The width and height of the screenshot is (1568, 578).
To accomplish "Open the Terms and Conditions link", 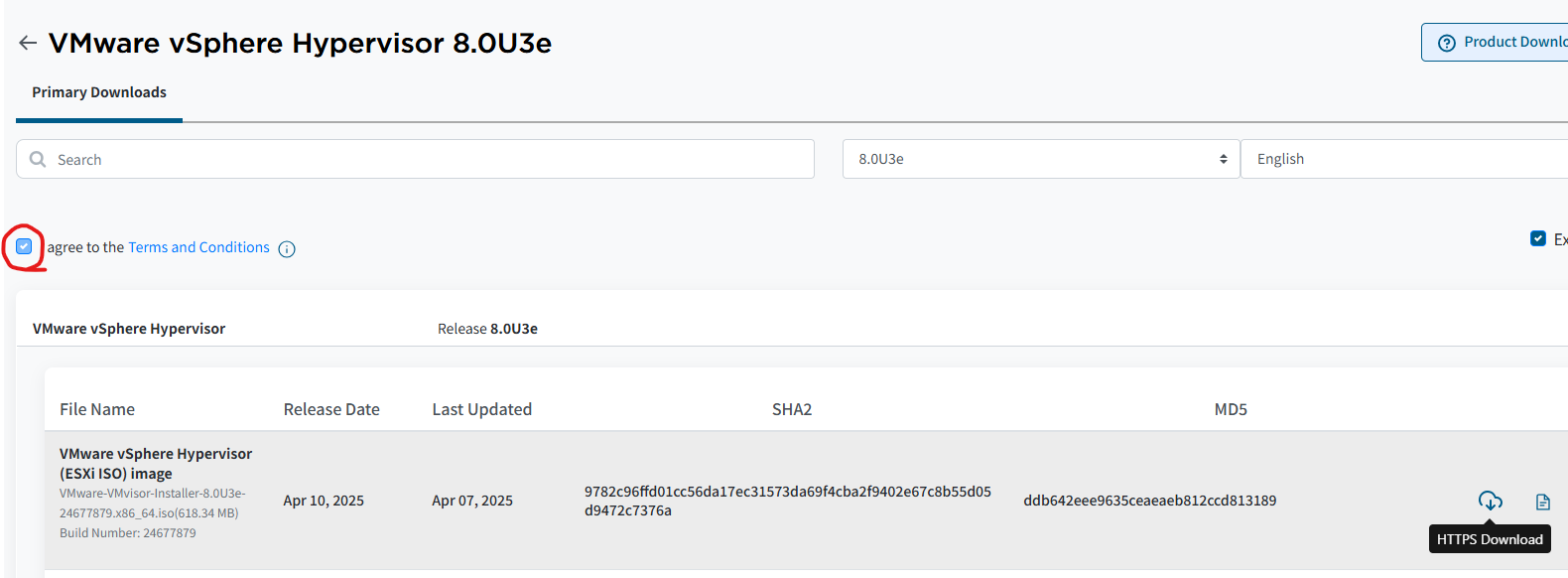I will (x=198, y=247).
